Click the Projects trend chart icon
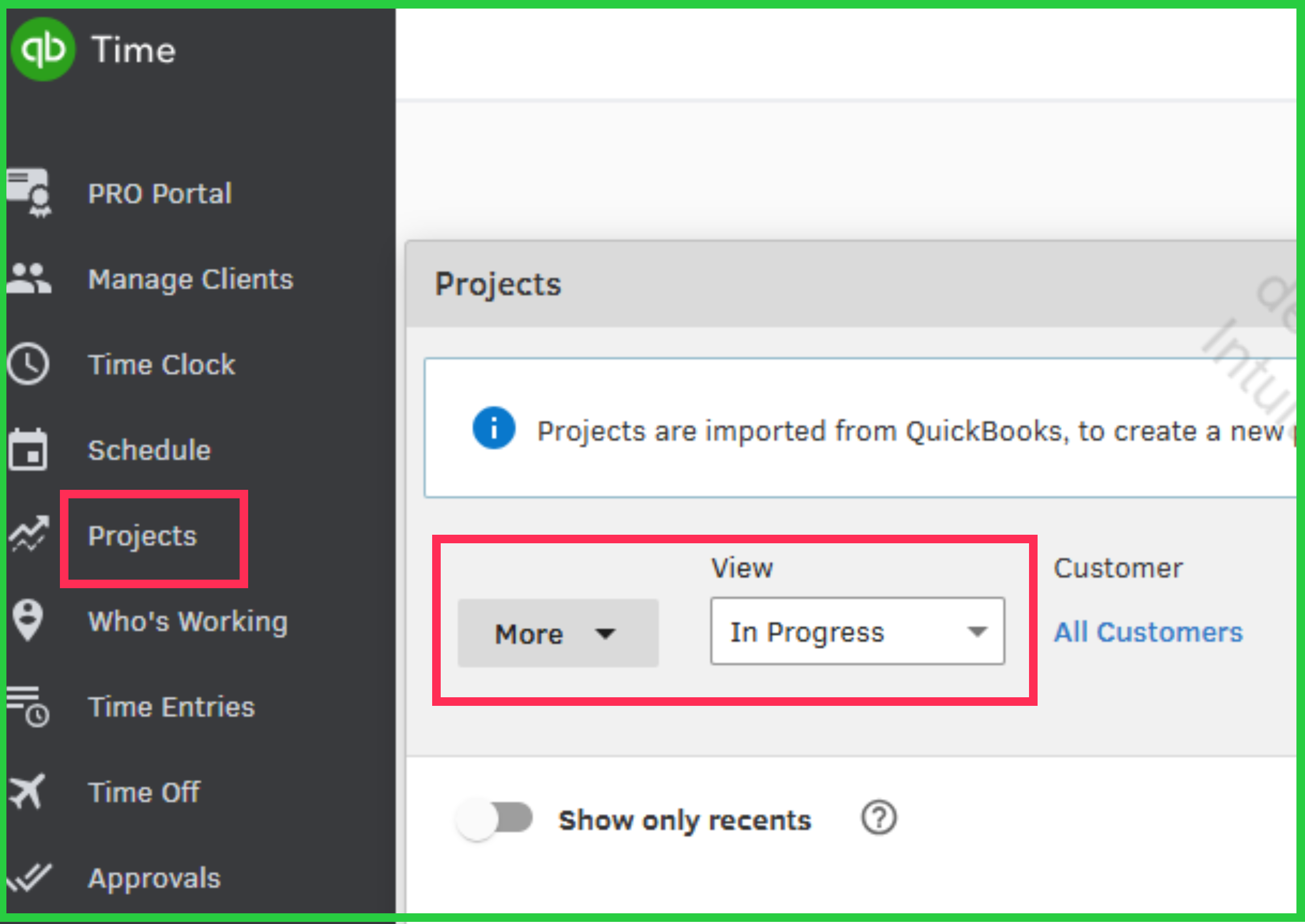1305x924 pixels. coord(28,535)
